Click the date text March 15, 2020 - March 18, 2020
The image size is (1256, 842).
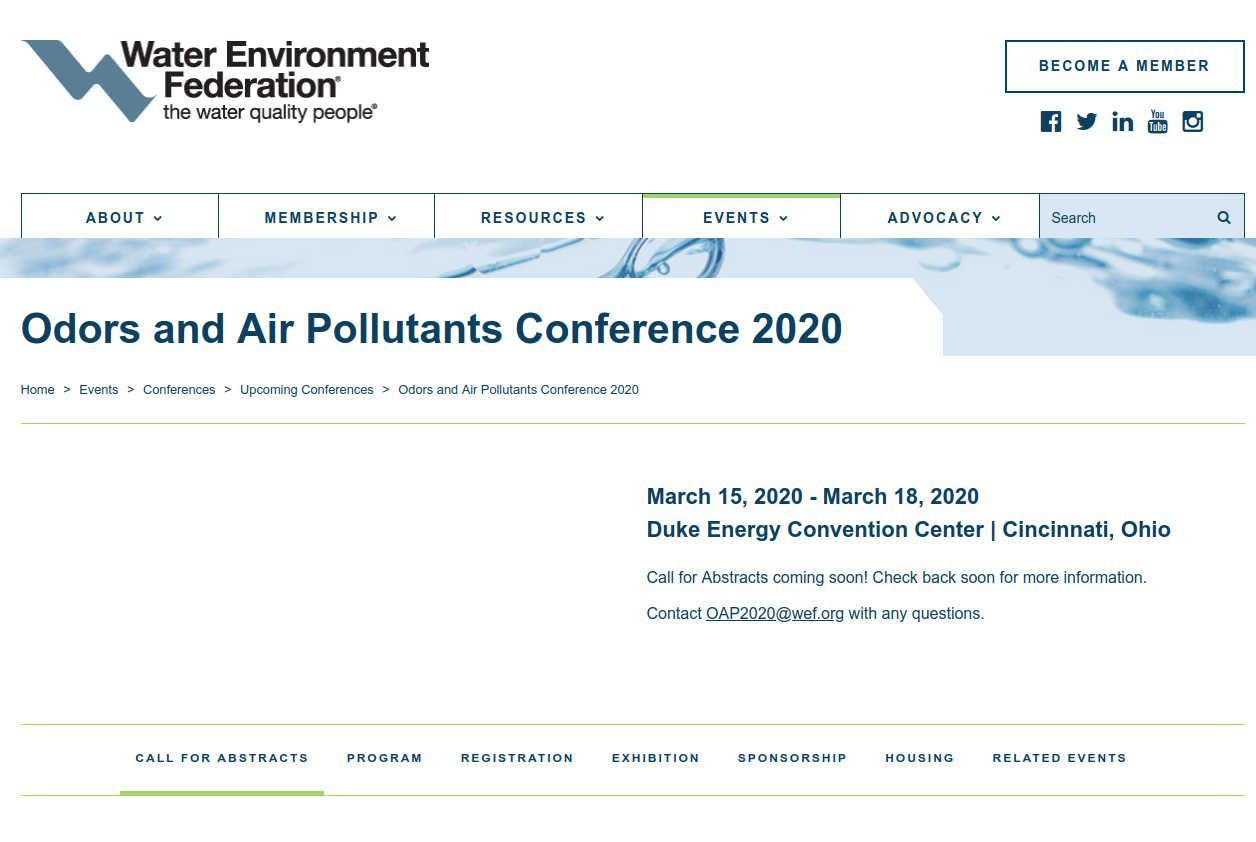(813, 497)
